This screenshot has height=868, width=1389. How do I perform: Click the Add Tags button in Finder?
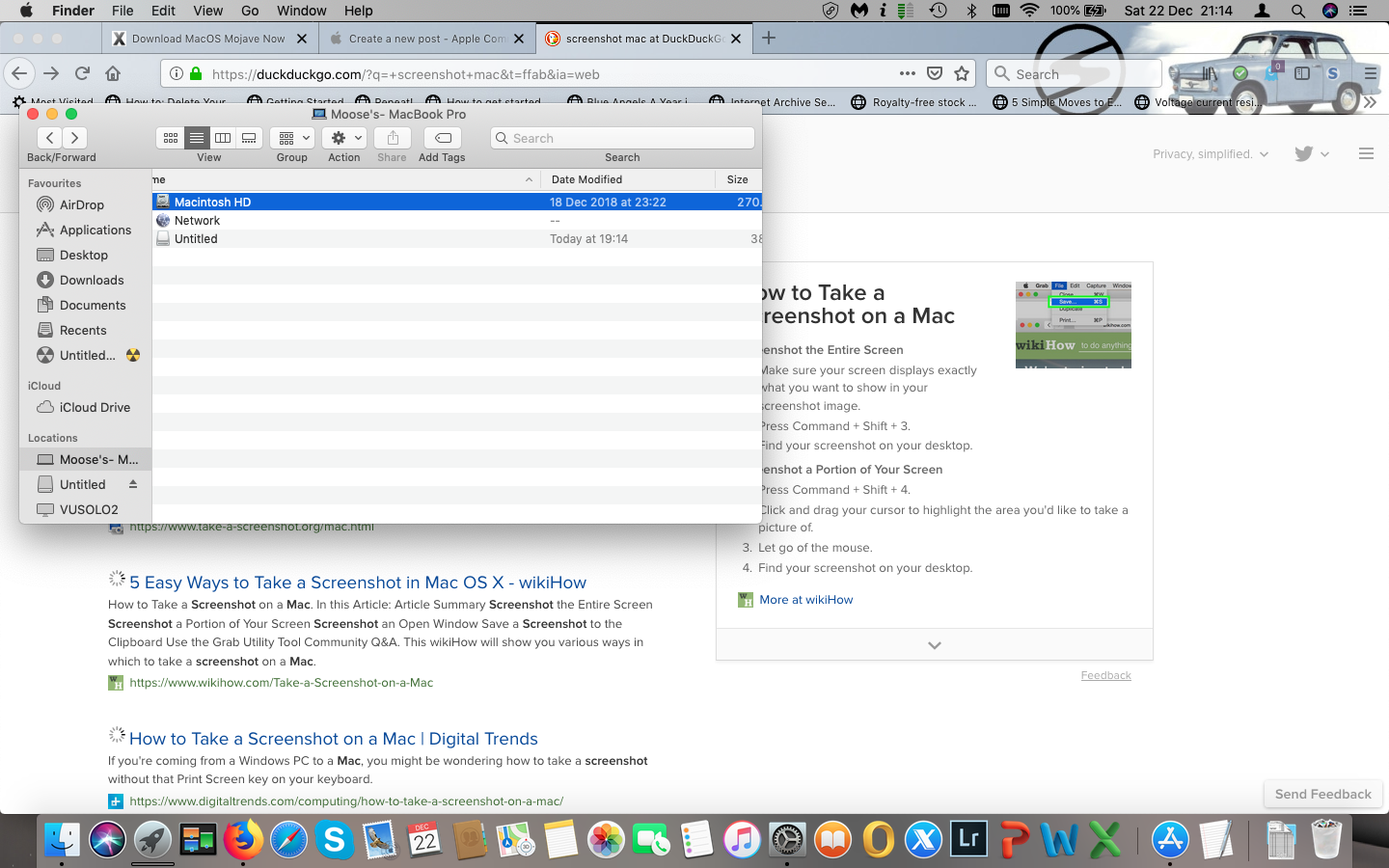443,138
